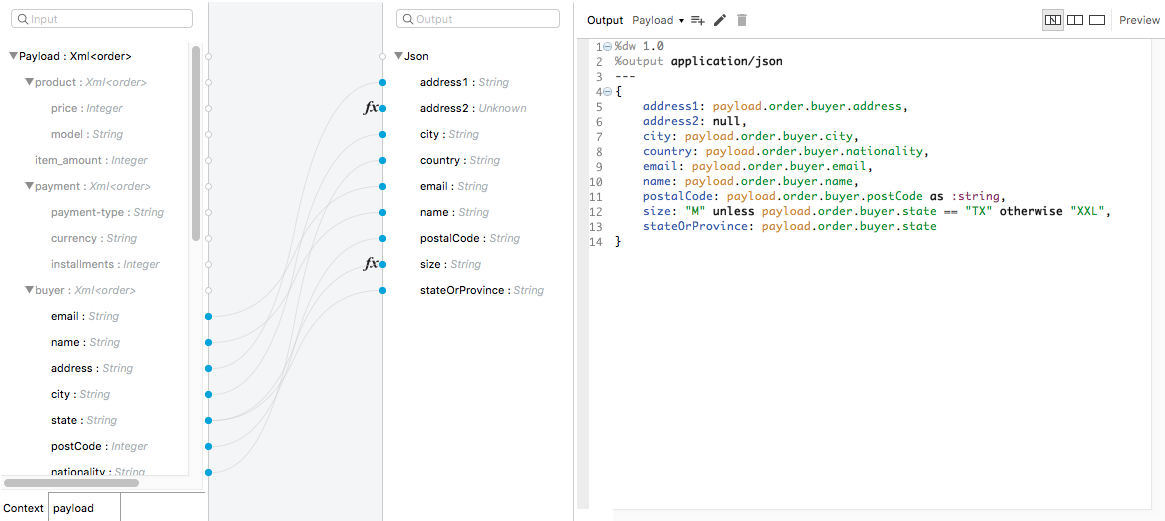Click the Preview button
The width and height of the screenshot is (1165, 521).
tap(1139, 20)
